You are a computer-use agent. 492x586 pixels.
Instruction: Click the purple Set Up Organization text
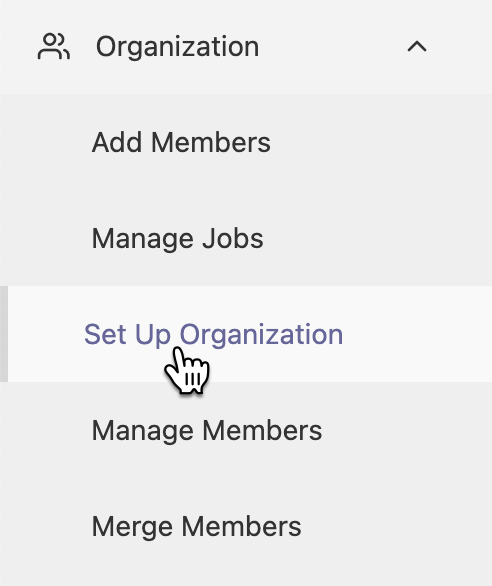pyautogui.click(x=213, y=334)
